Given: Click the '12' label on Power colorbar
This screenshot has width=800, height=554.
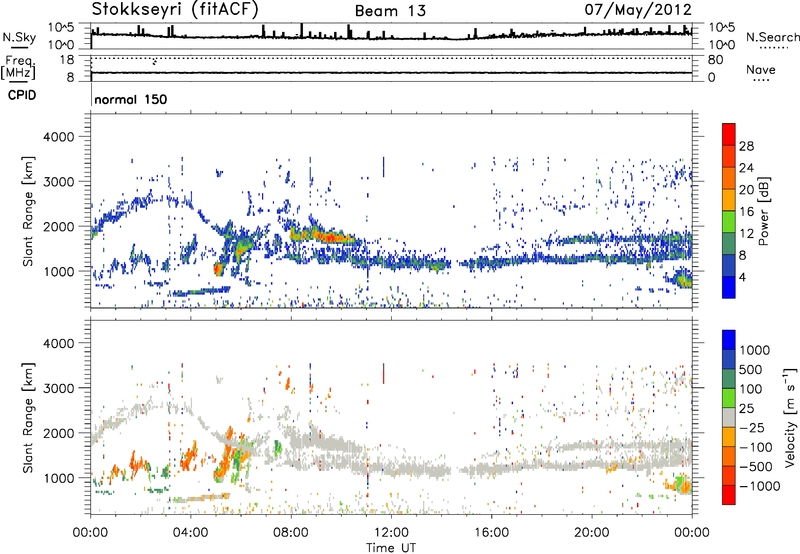Looking at the screenshot, I should 746,234.
